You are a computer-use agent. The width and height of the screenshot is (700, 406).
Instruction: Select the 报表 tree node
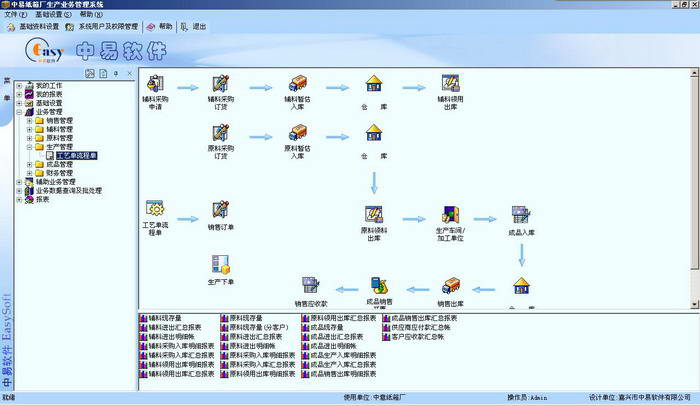point(42,199)
